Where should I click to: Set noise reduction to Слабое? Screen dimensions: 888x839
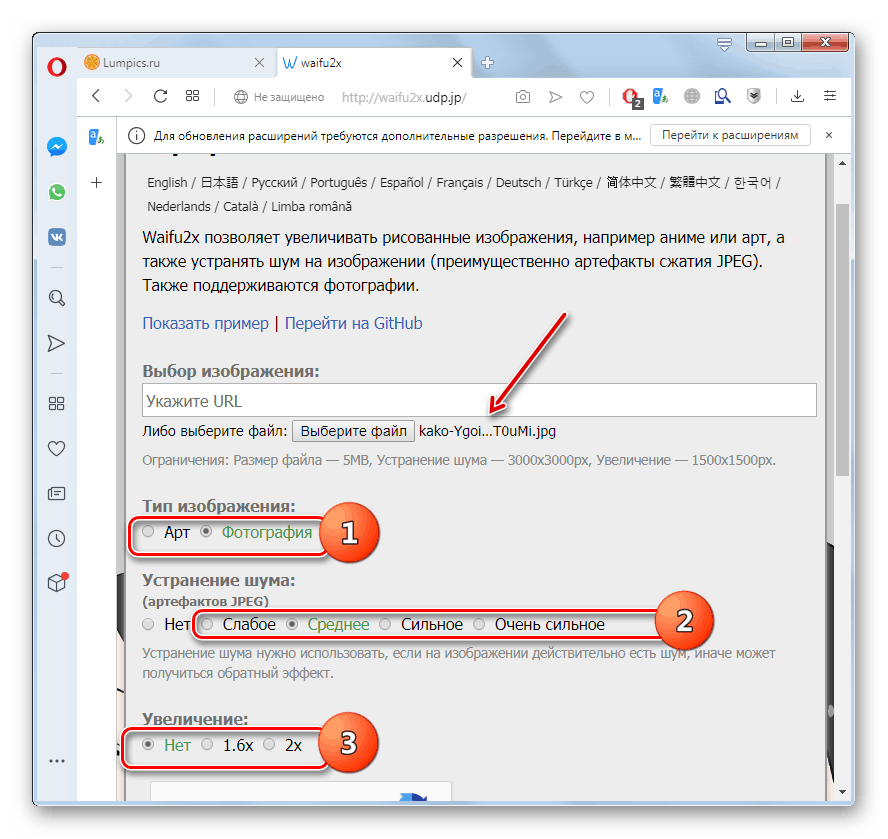point(207,624)
